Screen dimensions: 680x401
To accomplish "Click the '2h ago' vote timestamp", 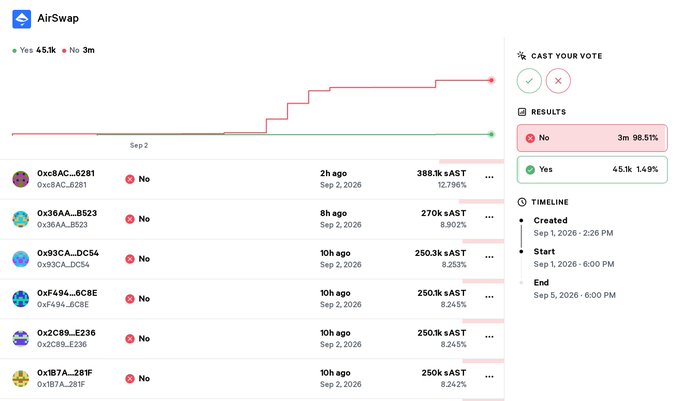I will click(x=333, y=173).
